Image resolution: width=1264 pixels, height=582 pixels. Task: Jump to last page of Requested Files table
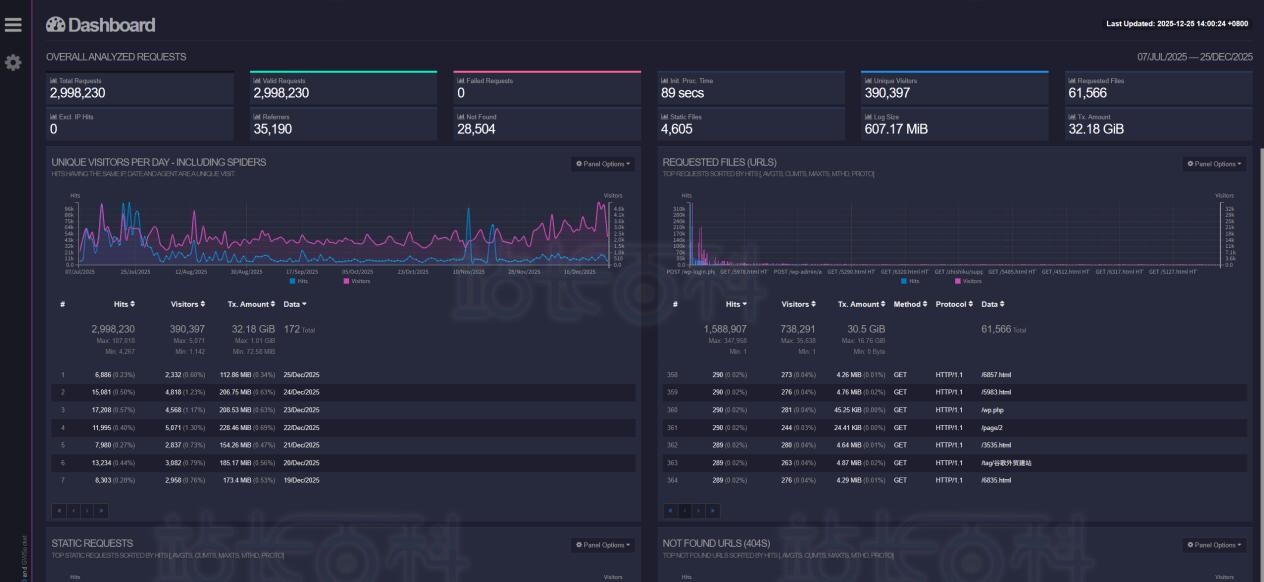click(x=712, y=510)
